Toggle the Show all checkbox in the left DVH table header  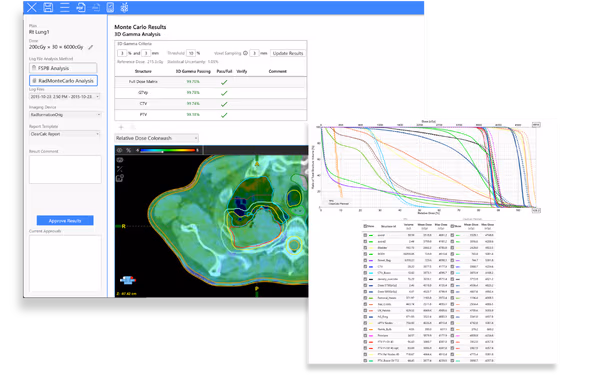point(365,226)
